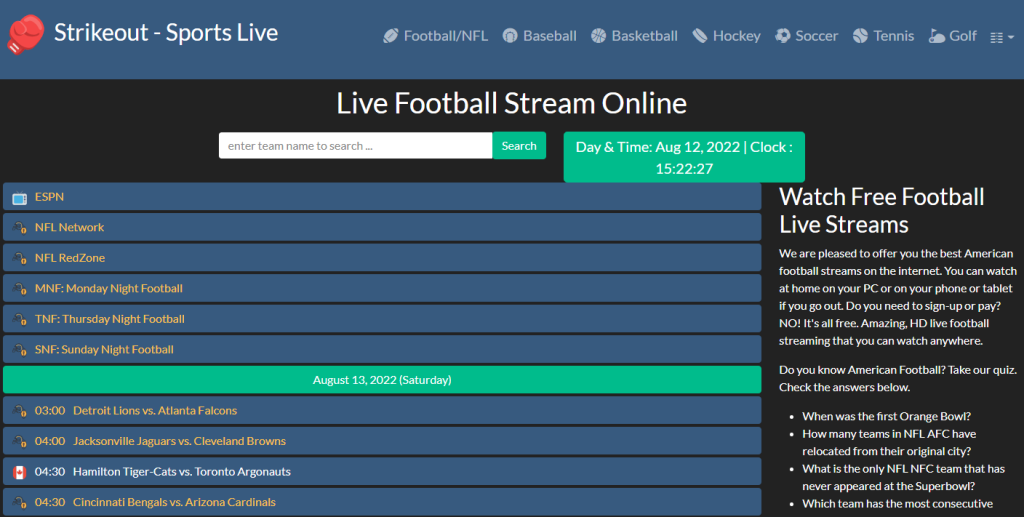Click the only NFL NFC team Superbowl question
The width and height of the screenshot is (1024, 517).
pos(903,477)
